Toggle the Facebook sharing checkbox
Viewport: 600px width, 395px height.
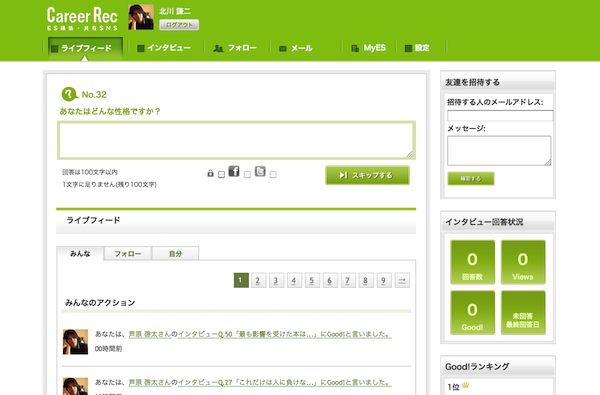pos(247,175)
